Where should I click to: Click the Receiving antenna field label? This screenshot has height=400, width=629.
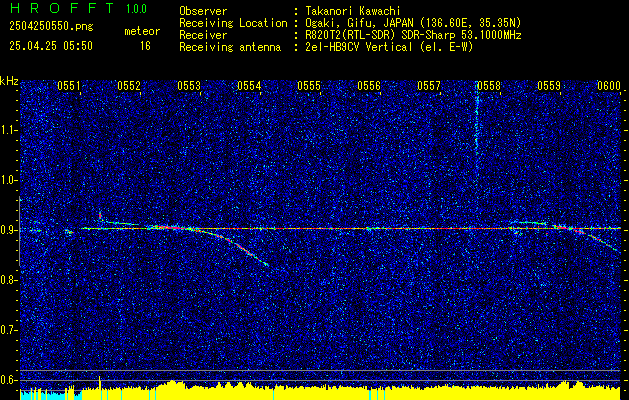230,47
